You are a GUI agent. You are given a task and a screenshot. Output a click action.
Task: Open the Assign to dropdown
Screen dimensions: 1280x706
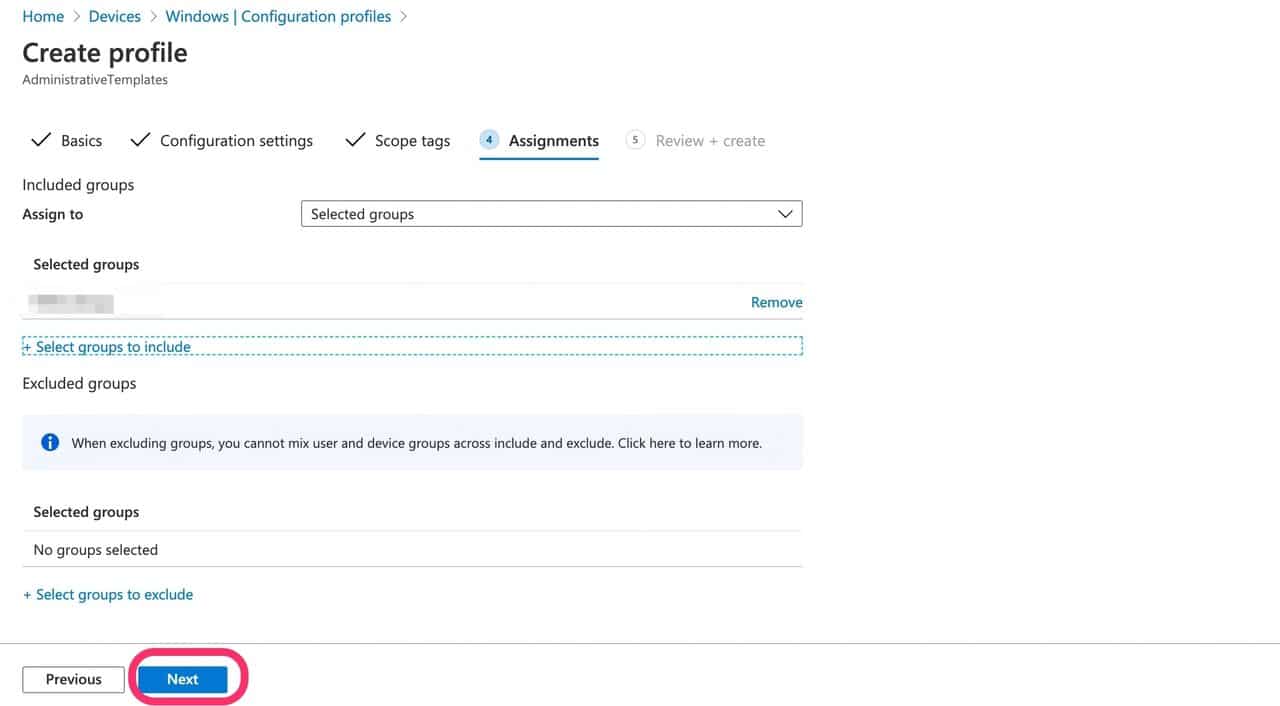pos(551,214)
